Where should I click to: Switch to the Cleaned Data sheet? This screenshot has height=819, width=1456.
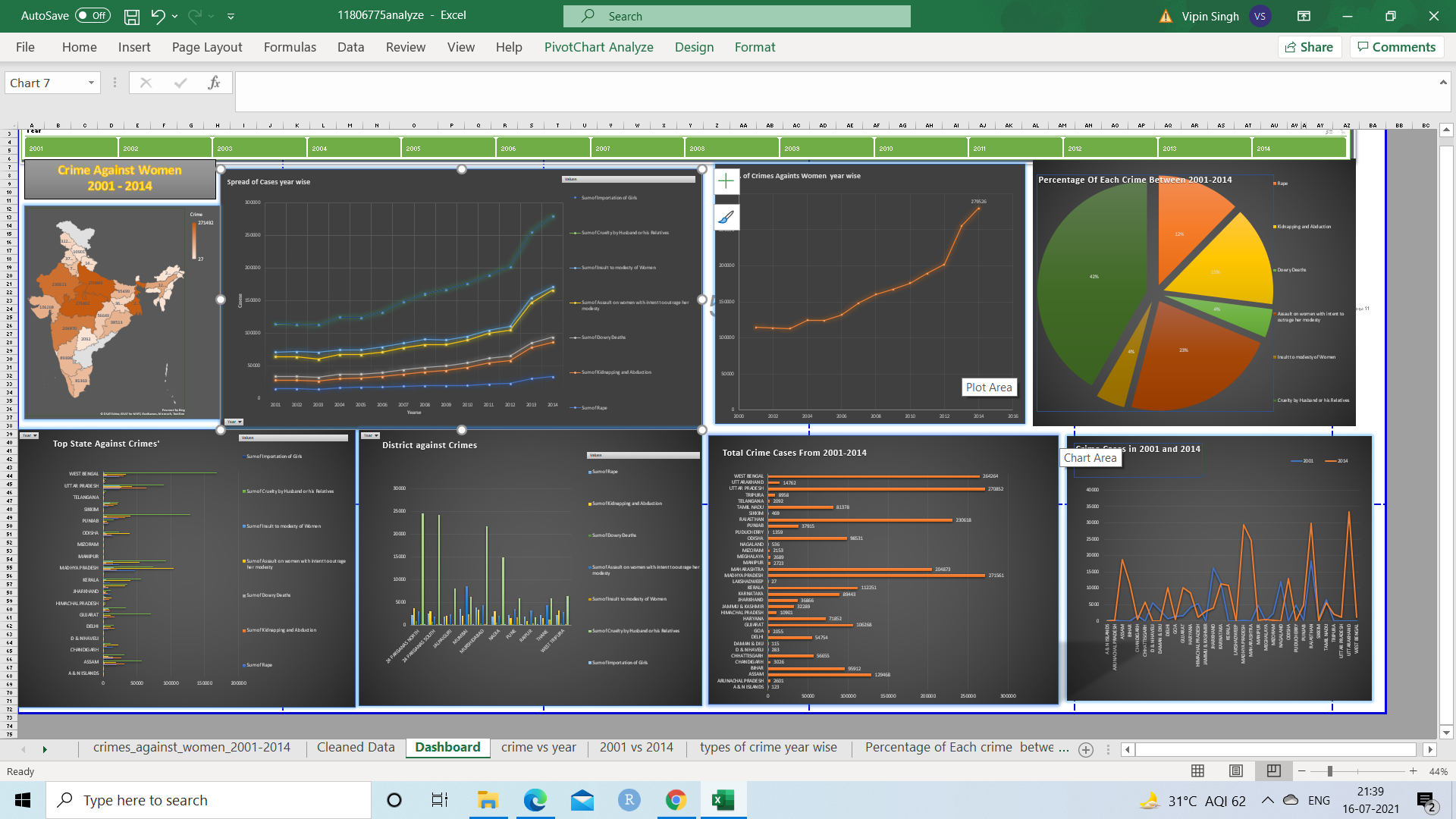356,748
